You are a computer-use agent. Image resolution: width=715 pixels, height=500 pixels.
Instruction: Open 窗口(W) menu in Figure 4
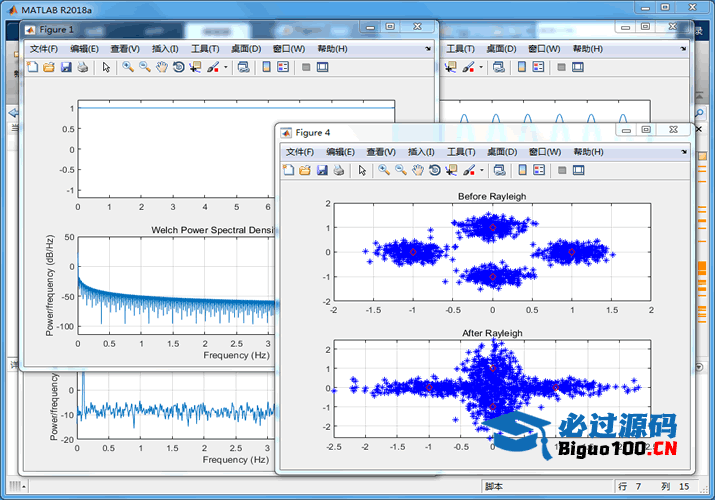point(545,152)
